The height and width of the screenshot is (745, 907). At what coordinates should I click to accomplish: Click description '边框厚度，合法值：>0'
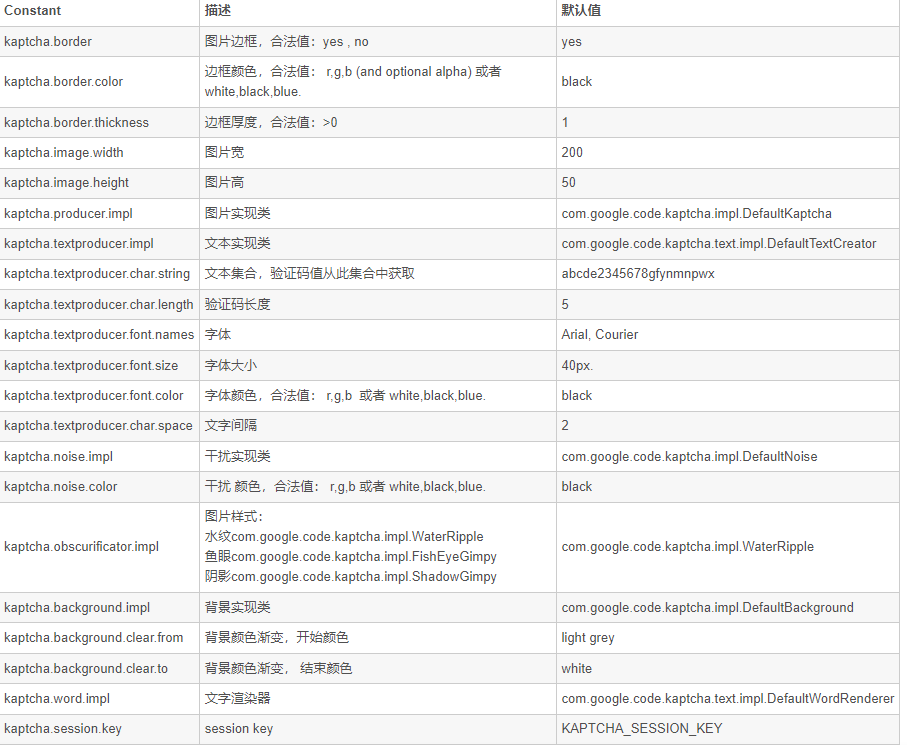[271, 123]
